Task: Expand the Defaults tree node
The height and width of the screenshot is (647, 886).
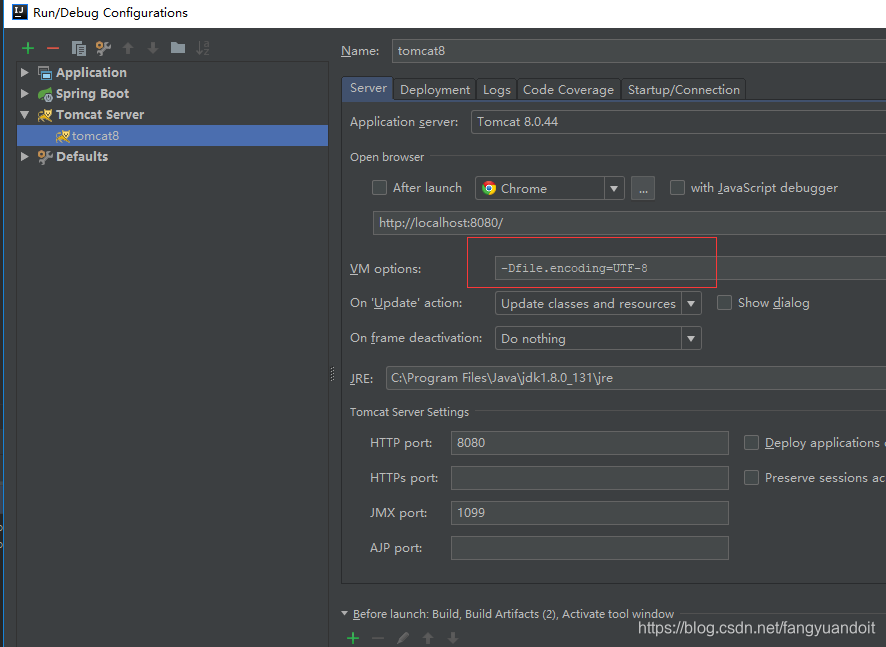Action: [25, 157]
